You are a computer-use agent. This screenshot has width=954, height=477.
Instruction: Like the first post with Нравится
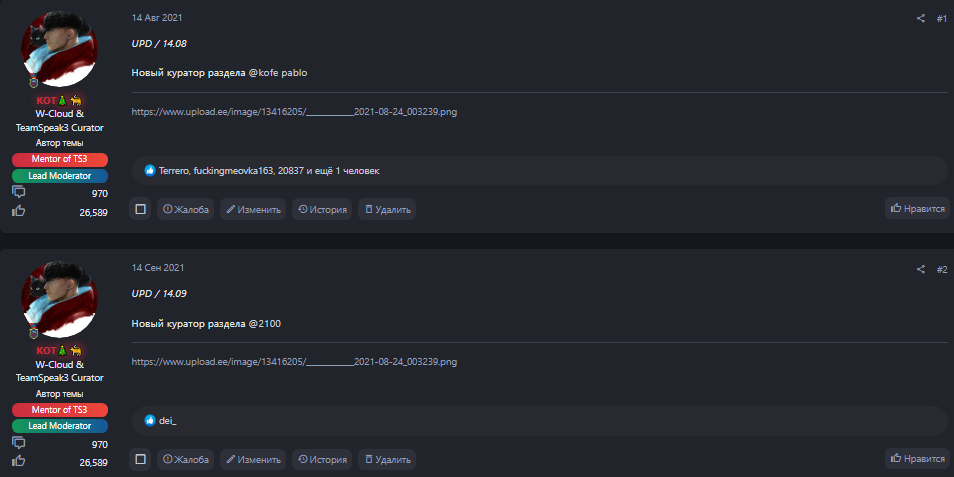917,209
